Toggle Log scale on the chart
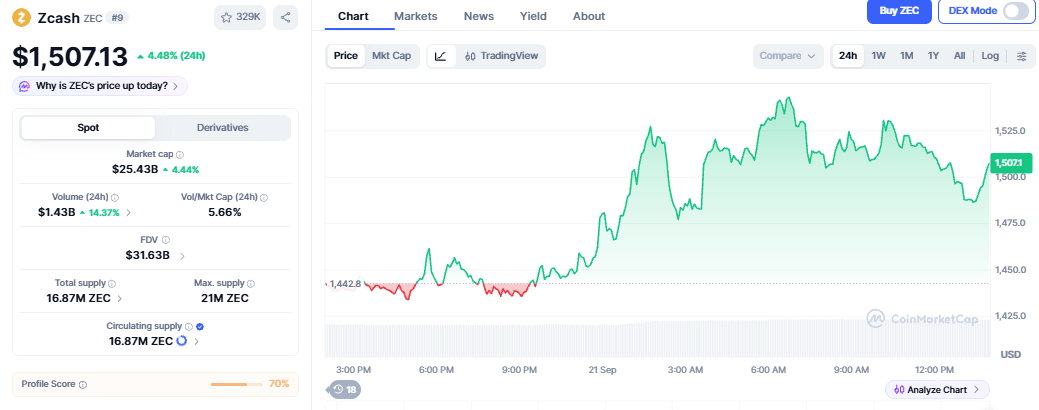 990,56
